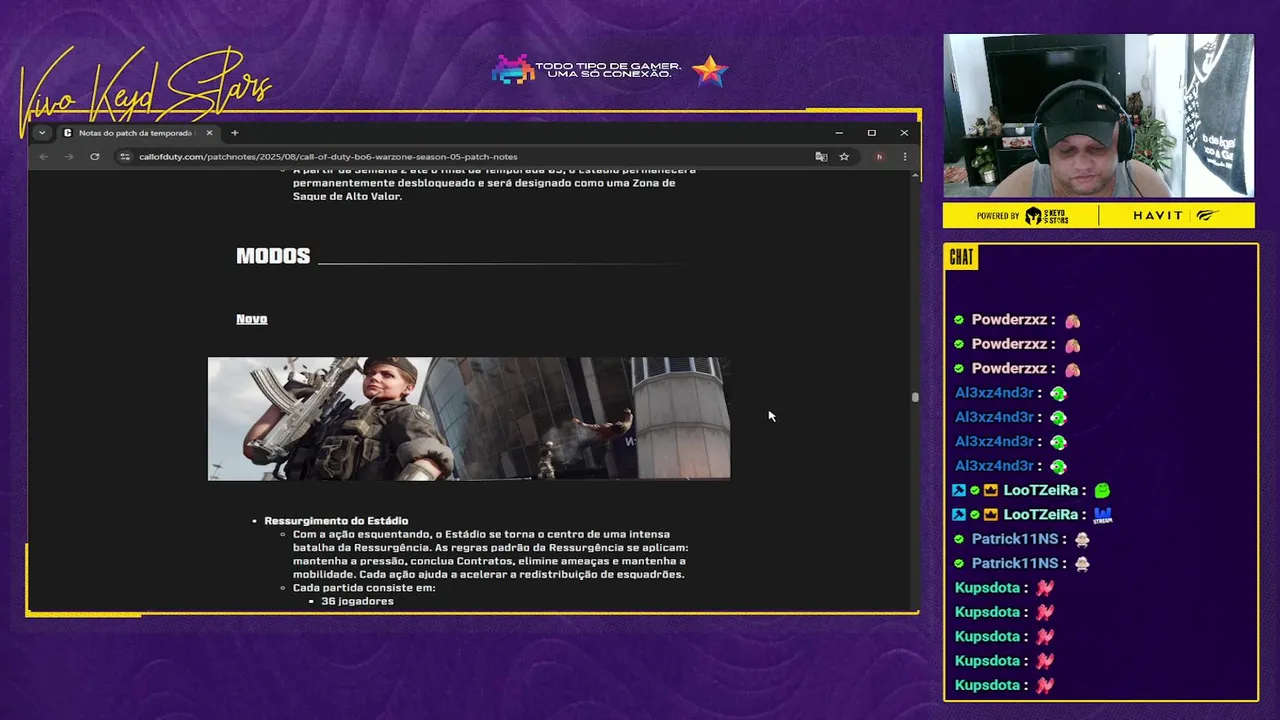Reload the Call of Duty patch notes page
This screenshot has width=1280, height=720.
click(94, 157)
